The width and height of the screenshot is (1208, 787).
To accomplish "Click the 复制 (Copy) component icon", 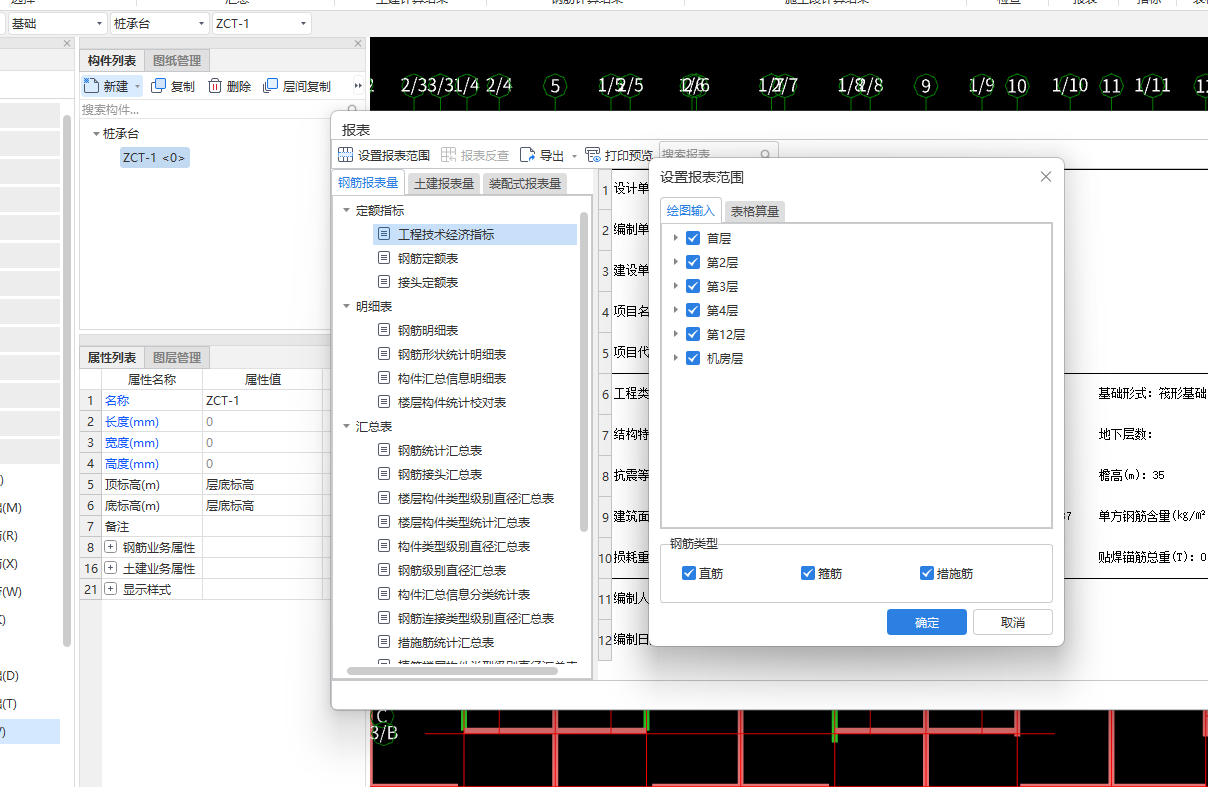I will [158, 87].
